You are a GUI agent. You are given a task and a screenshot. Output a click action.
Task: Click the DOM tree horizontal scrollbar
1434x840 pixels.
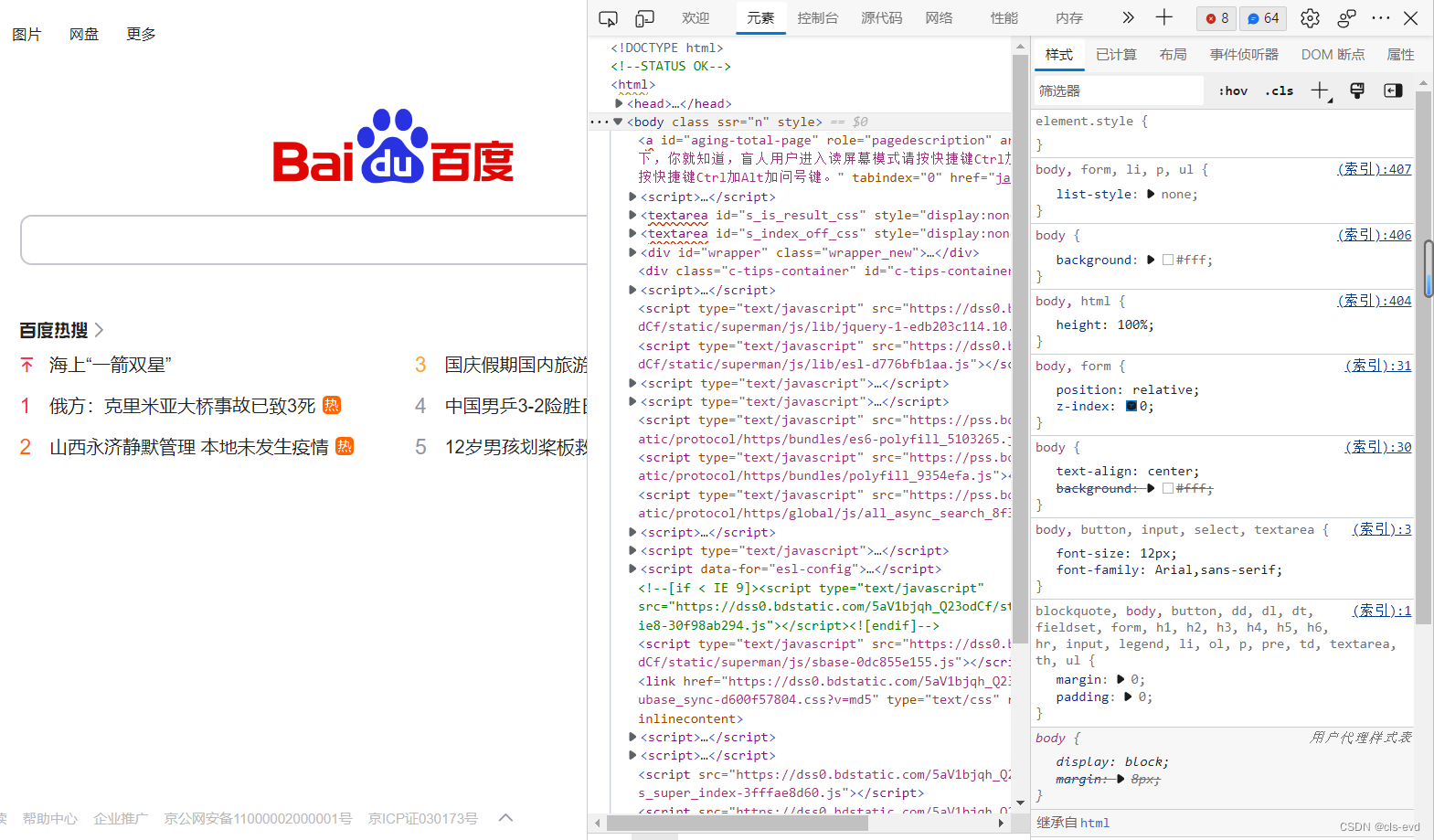738,823
